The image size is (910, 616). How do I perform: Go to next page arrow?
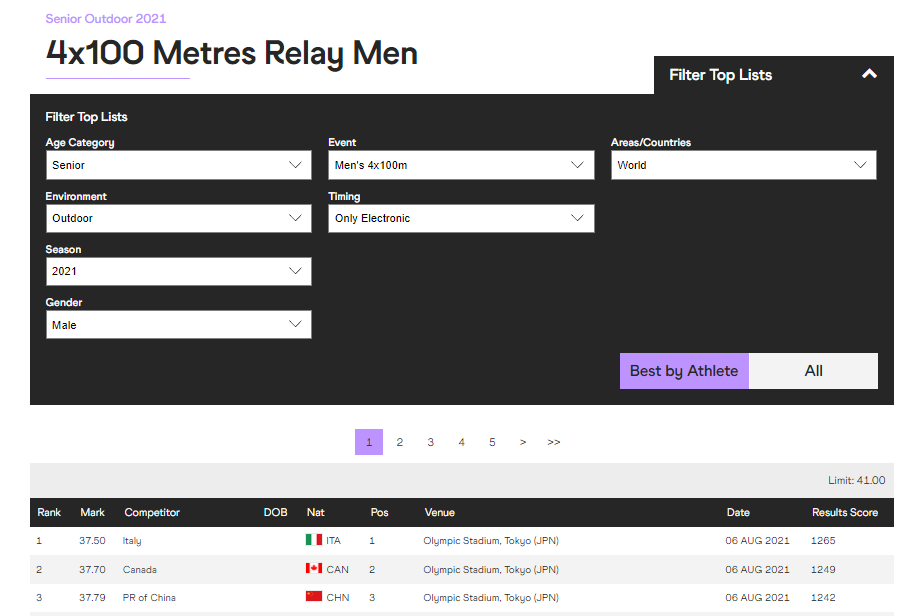pyautogui.click(x=523, y=442)
